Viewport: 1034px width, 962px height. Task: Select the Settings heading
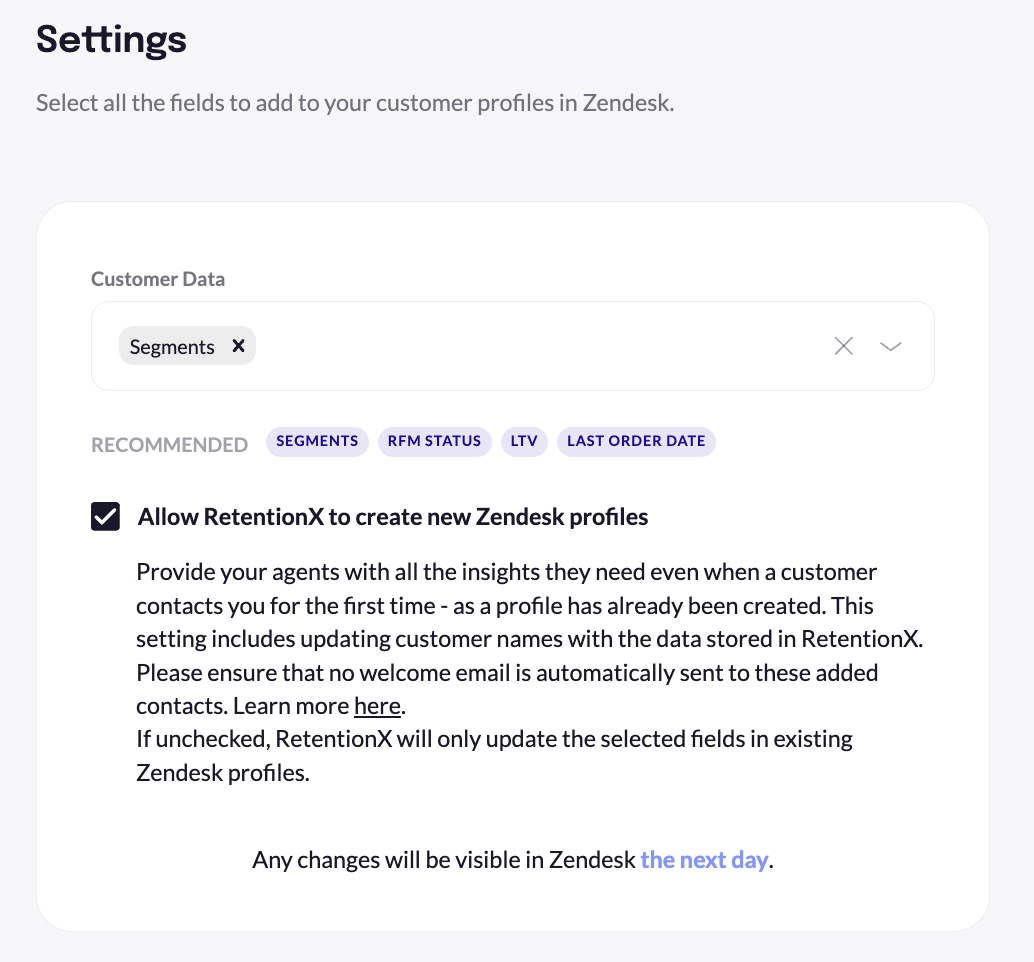pos(110,40)
